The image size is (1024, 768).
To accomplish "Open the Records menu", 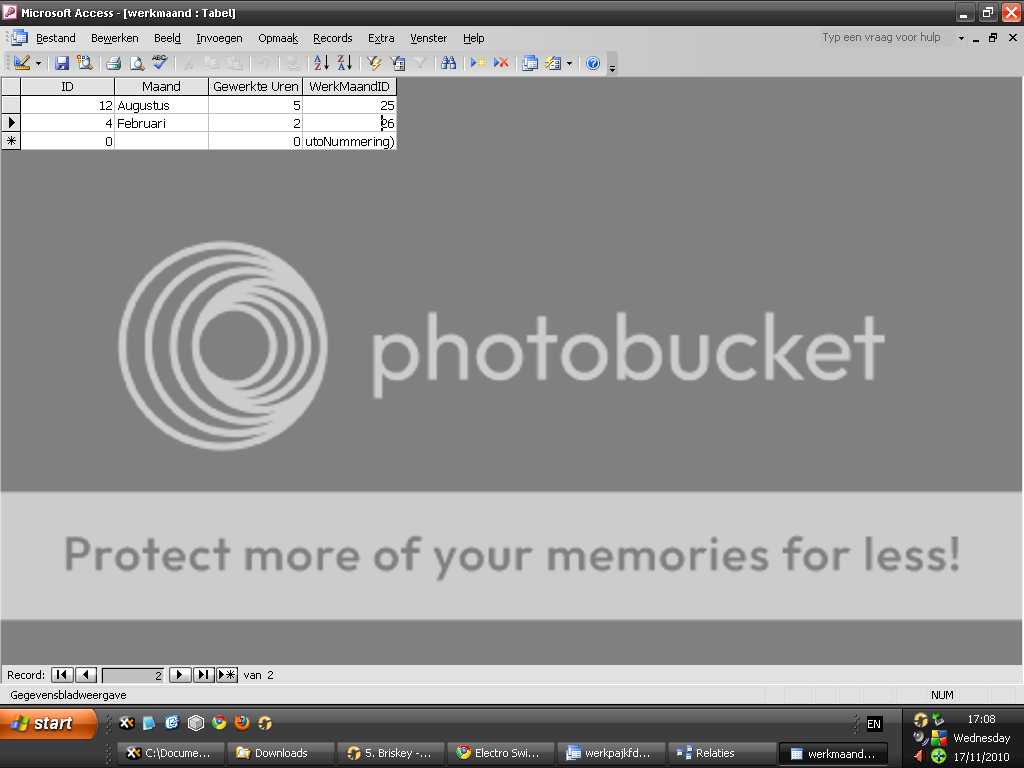I will pyautogui.click(x=332, y=38).
